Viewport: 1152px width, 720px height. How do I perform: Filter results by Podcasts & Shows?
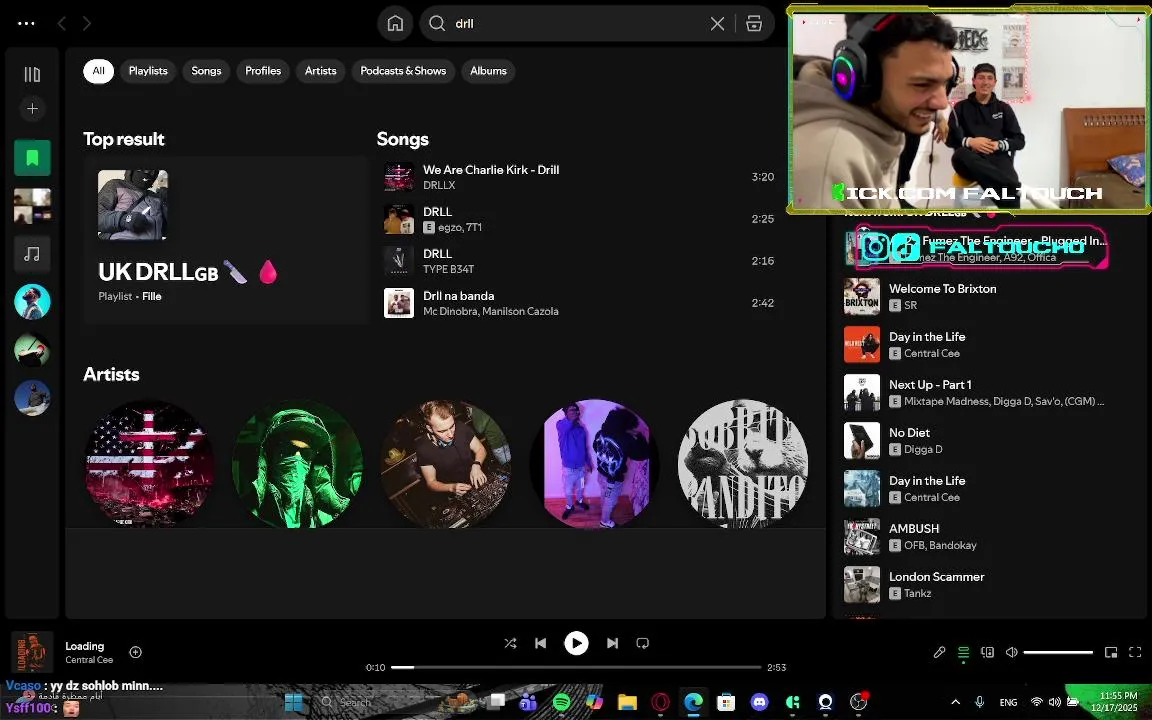pyautogui.click(x=403, y=71)
